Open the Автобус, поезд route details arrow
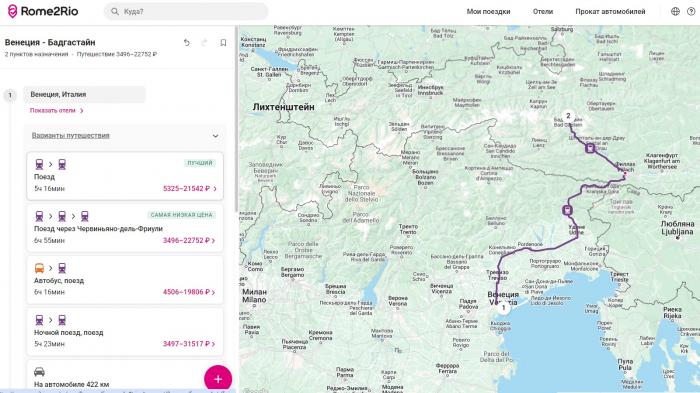 213,292
